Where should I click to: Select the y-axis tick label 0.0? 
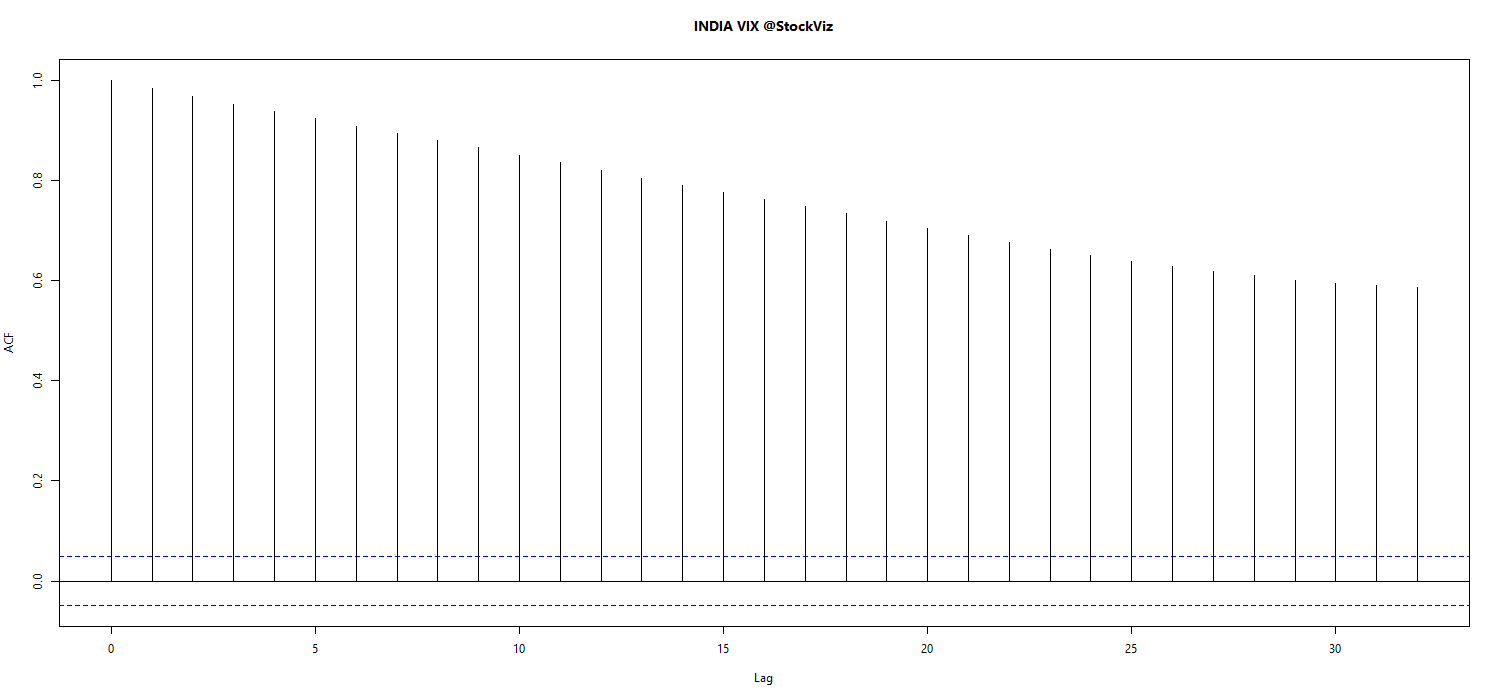pyautogui.click(x=39, y=581)
